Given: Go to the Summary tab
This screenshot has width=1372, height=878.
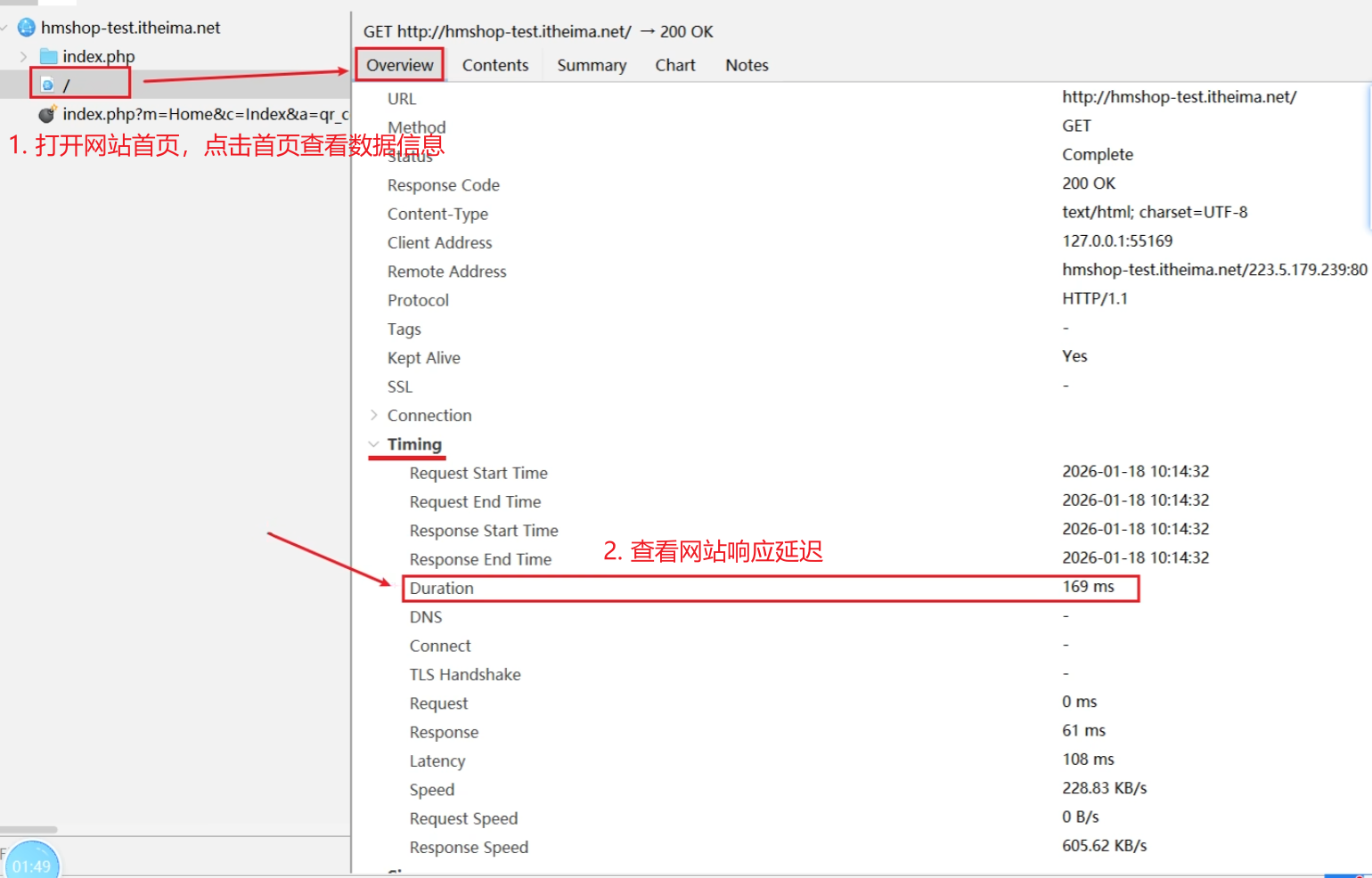Looking at the screenshot, I should [x=592, y=65].
